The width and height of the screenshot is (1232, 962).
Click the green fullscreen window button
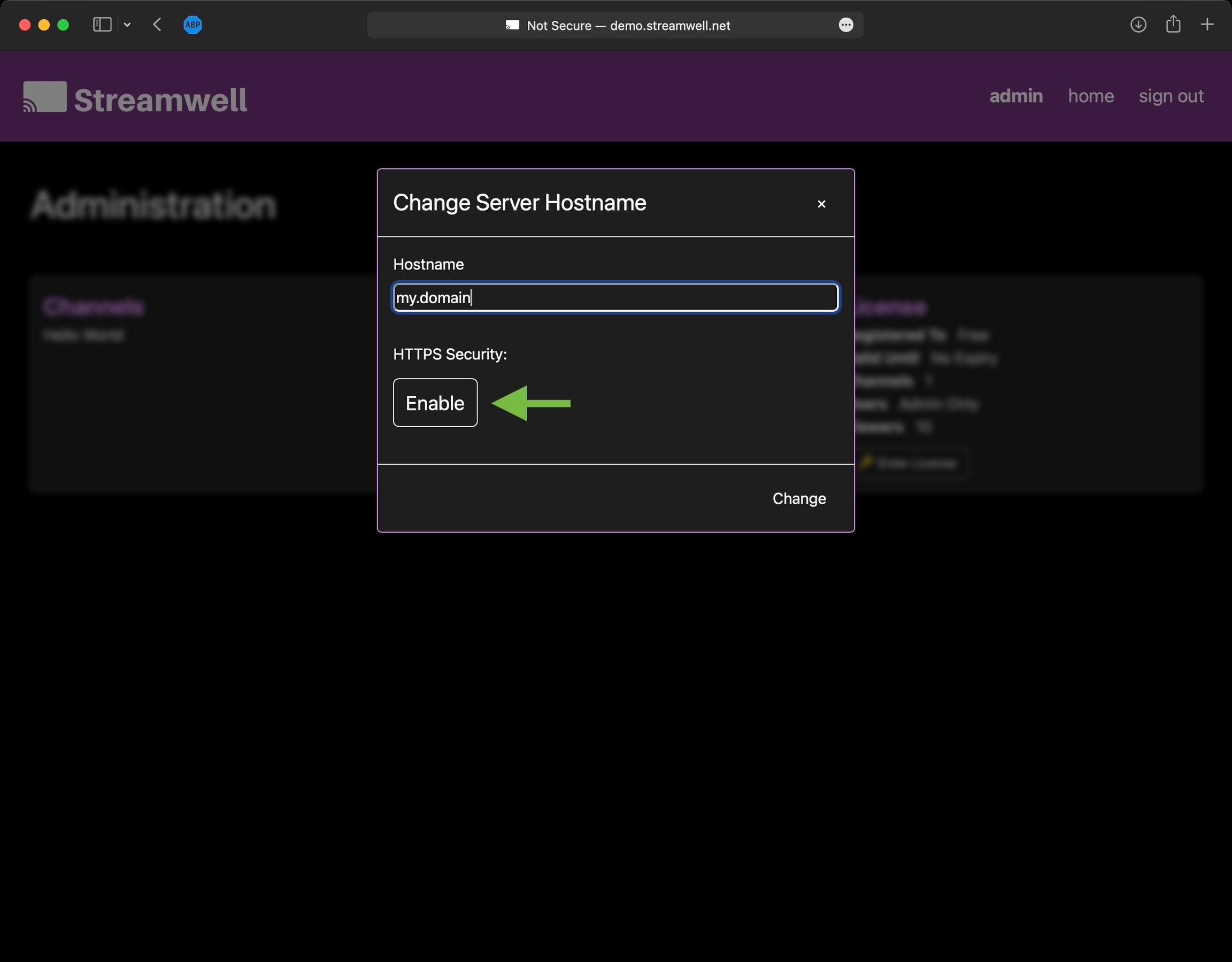(63, 25)
